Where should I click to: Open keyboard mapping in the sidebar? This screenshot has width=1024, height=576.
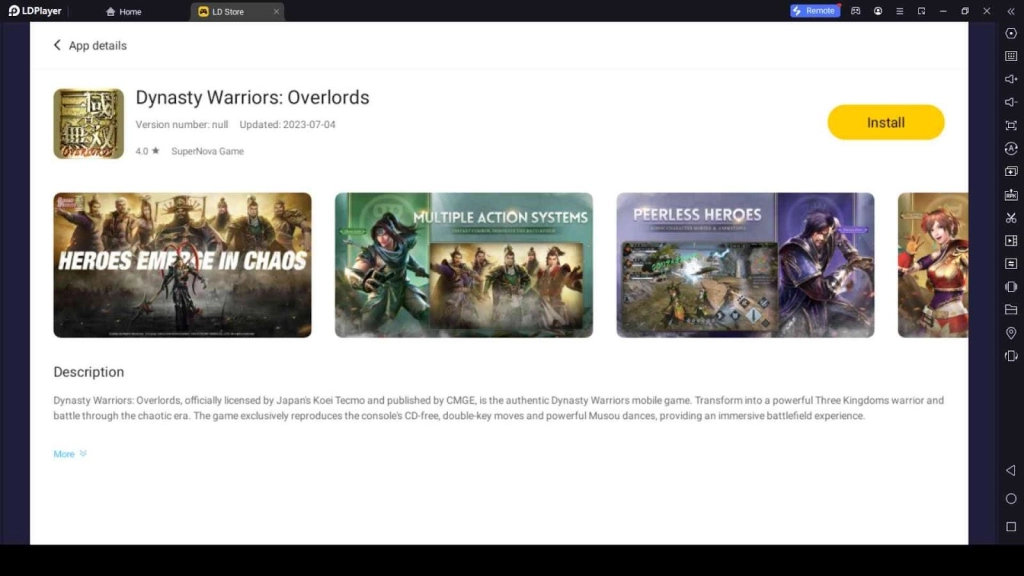click(1011, 56)
